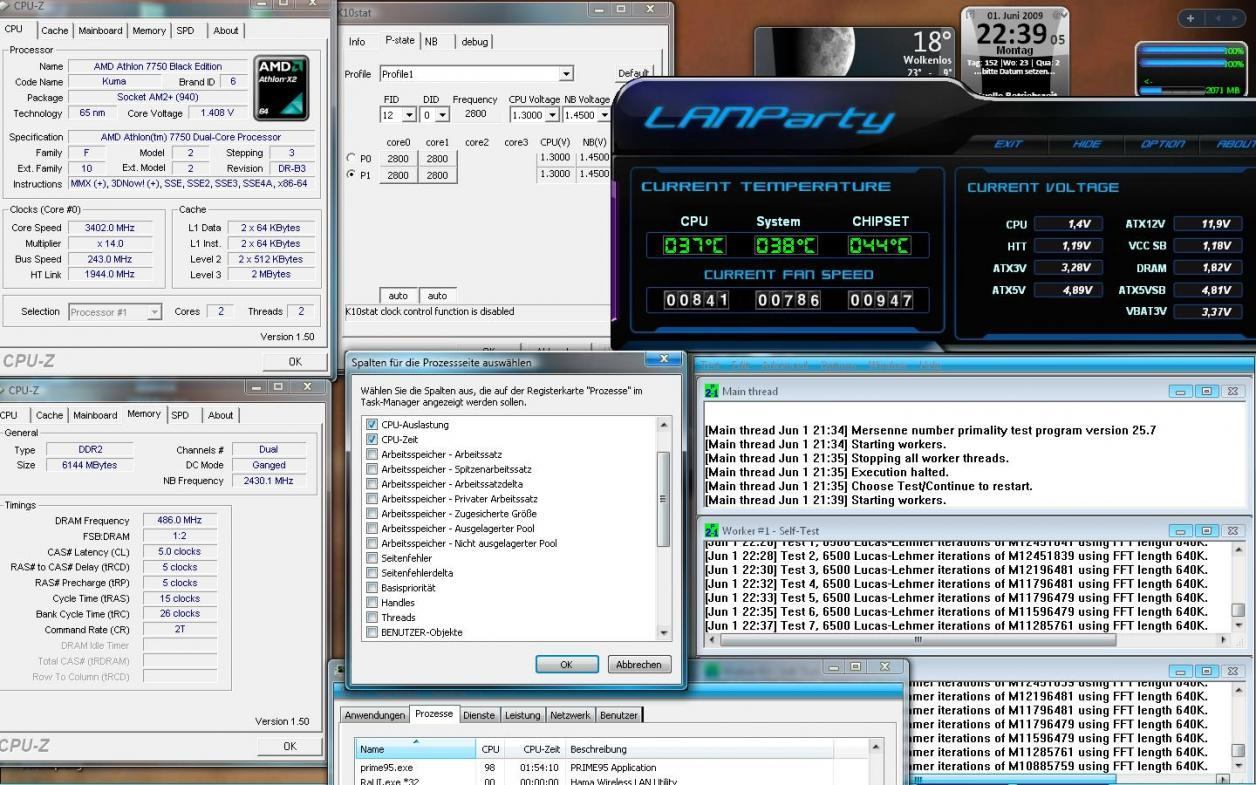Open the Dienste tab in Task Manager
Viewport: 1256px width, 785px height.
pos(479,715)
